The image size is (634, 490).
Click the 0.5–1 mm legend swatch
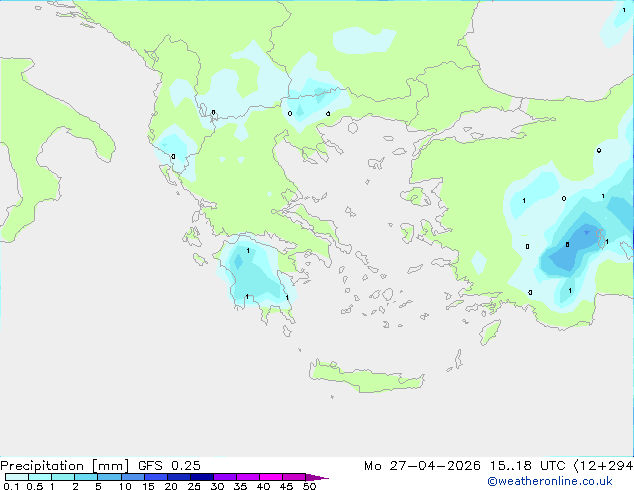40,477
